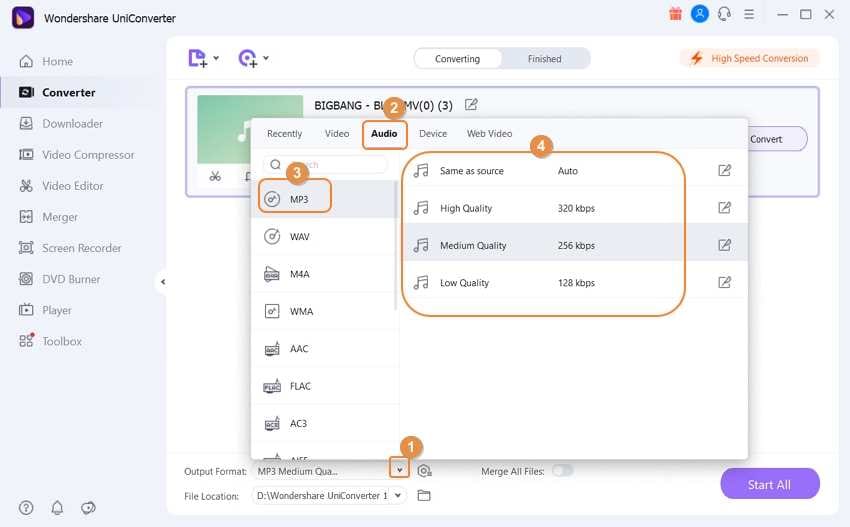
Task: Open Video Editor from sidebar
Action: click(x=61, y=186)
